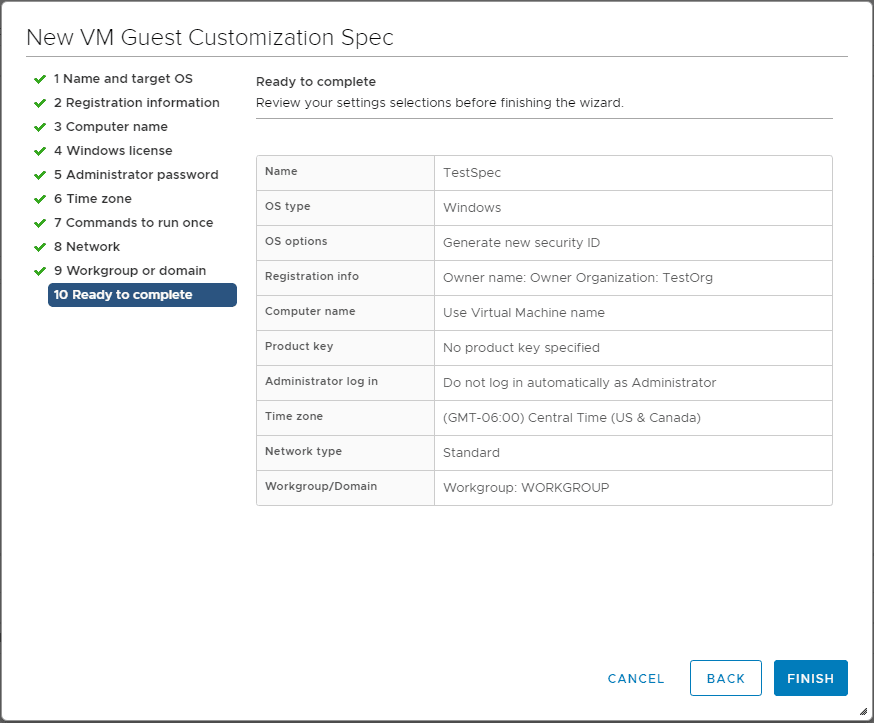Open step 1 Name and target OS
This screenshot has height=723, width=874.
tap(123, 79)
